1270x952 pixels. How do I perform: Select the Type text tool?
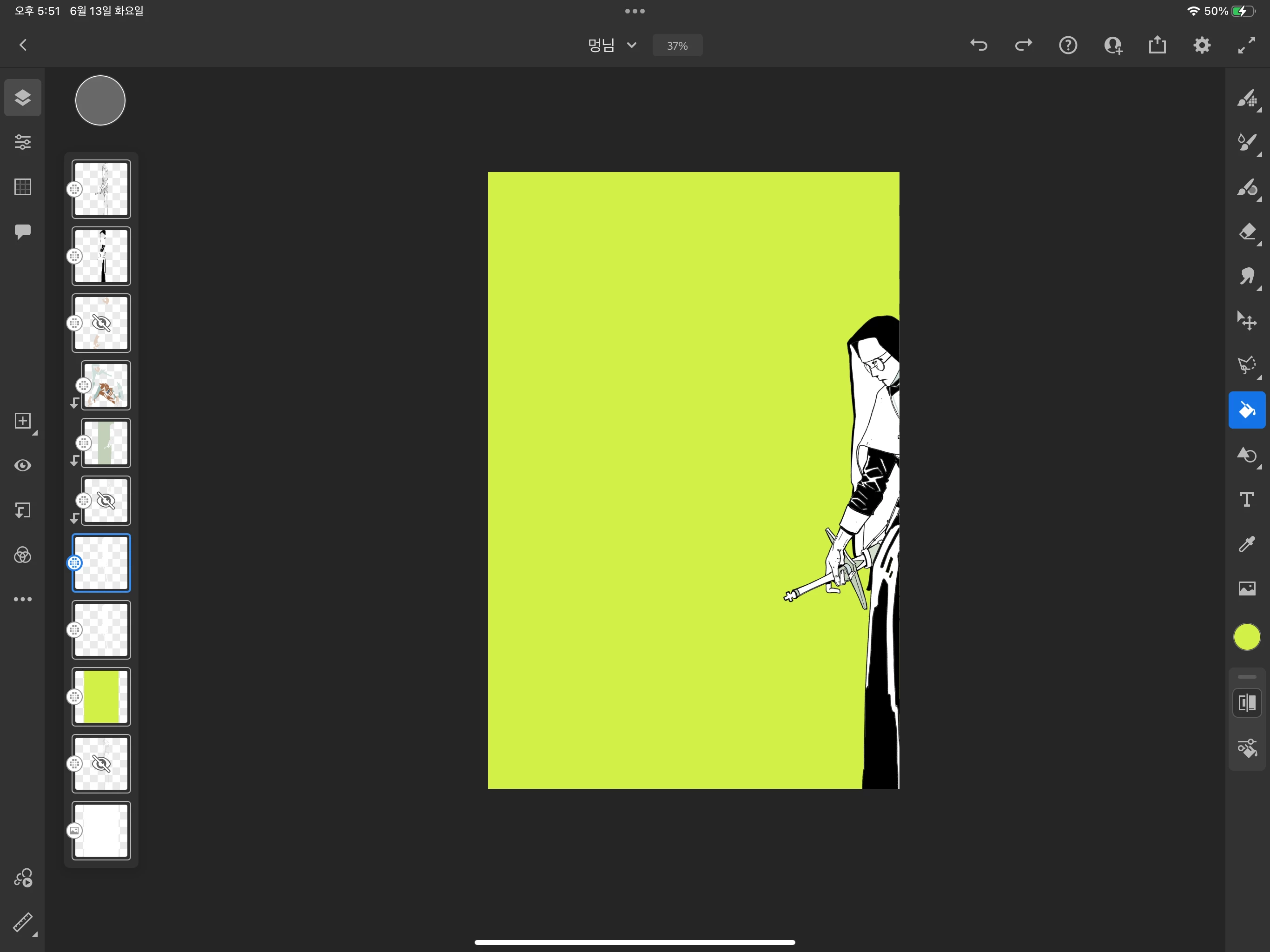pos(1246,500)
